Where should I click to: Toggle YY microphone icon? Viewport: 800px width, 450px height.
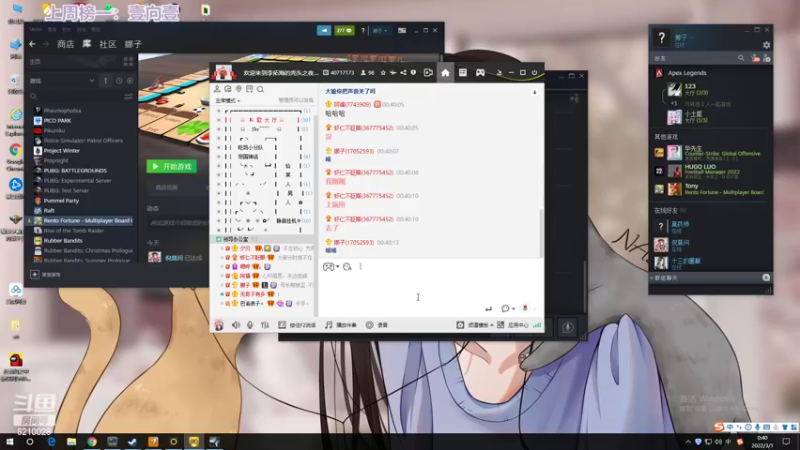click(x=250, y=325)
